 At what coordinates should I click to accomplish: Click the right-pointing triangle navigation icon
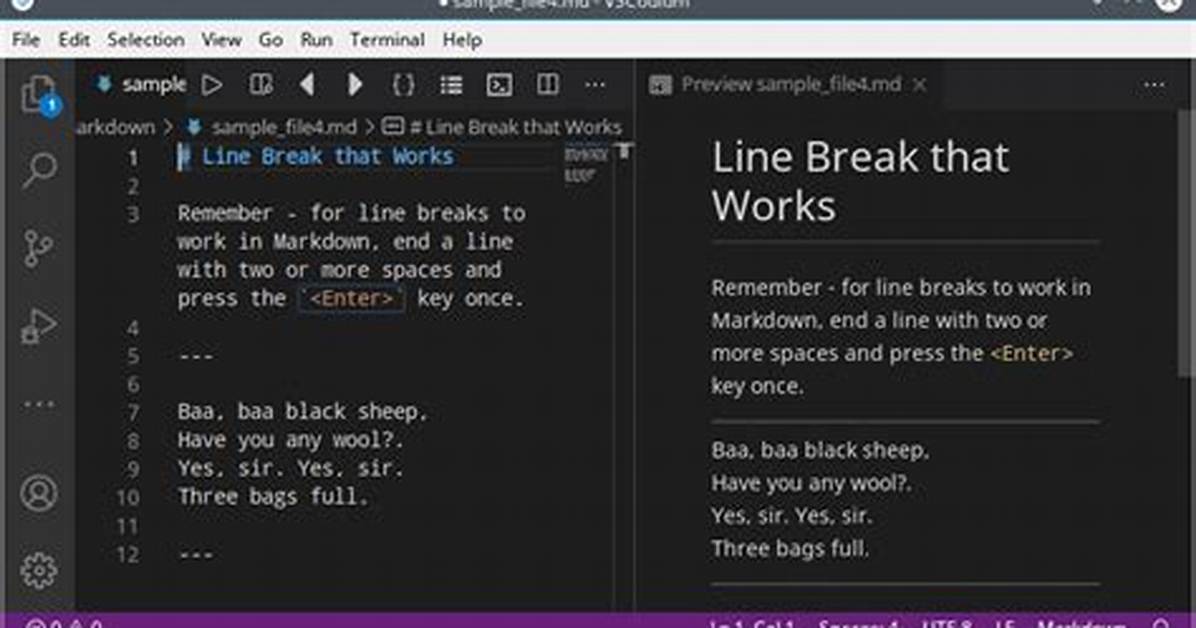(x=355, y=84)
